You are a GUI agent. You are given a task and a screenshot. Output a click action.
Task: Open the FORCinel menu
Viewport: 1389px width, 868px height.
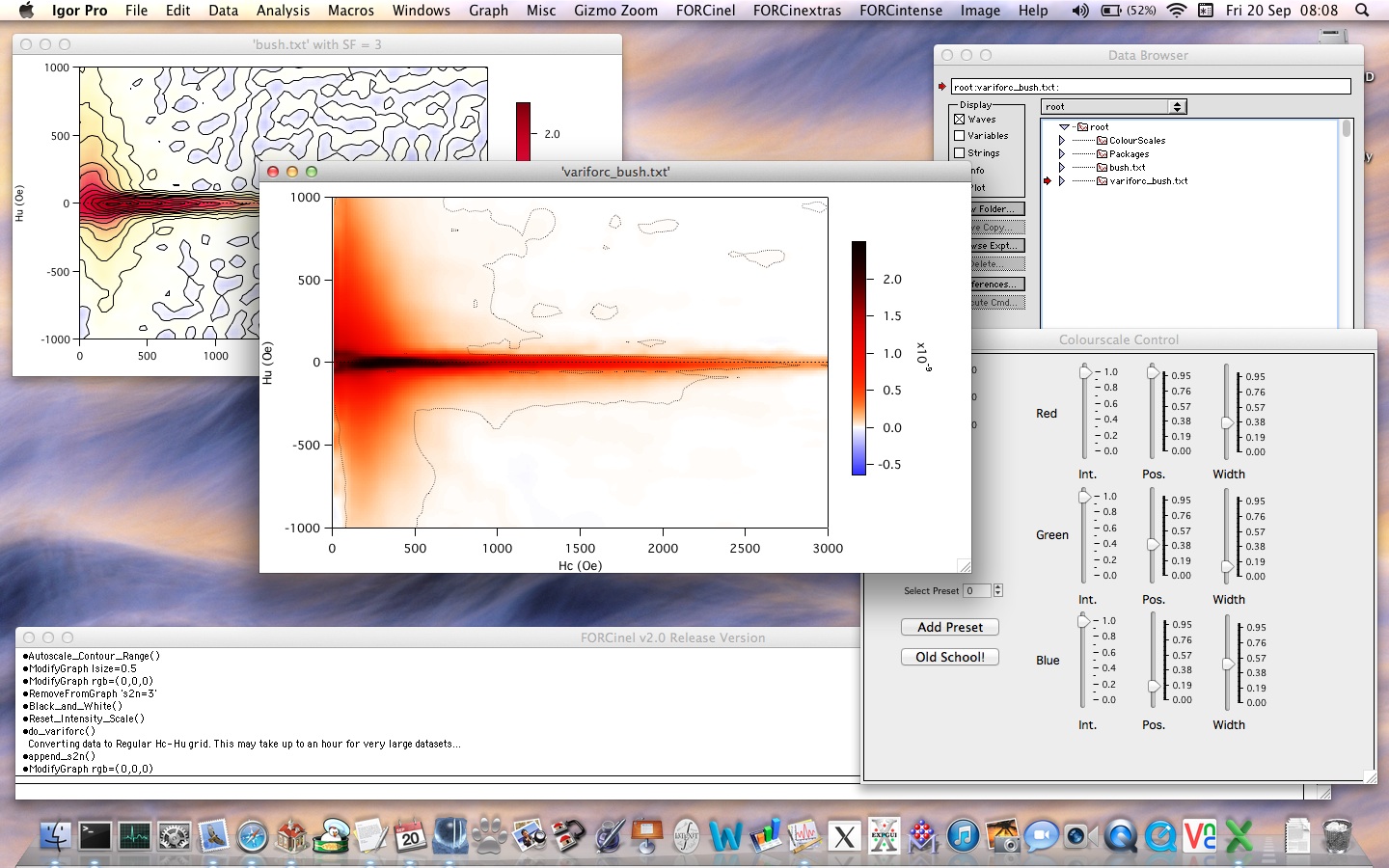(705, 11)
